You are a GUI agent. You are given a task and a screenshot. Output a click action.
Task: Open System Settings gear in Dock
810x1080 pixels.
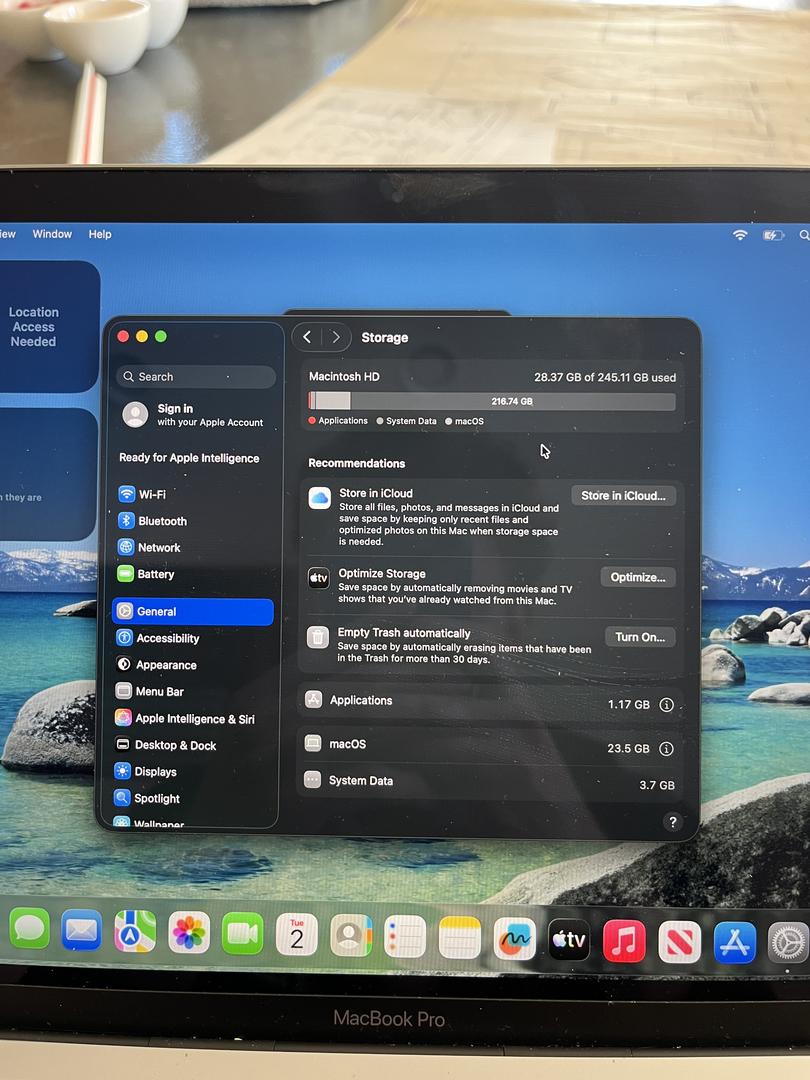[788, 943]
